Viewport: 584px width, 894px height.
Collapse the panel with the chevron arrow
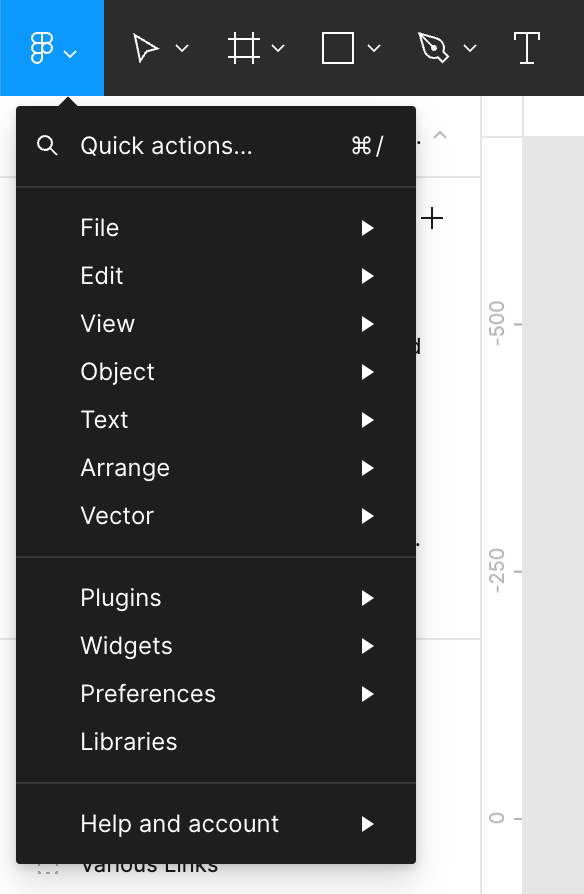point(441,135)
